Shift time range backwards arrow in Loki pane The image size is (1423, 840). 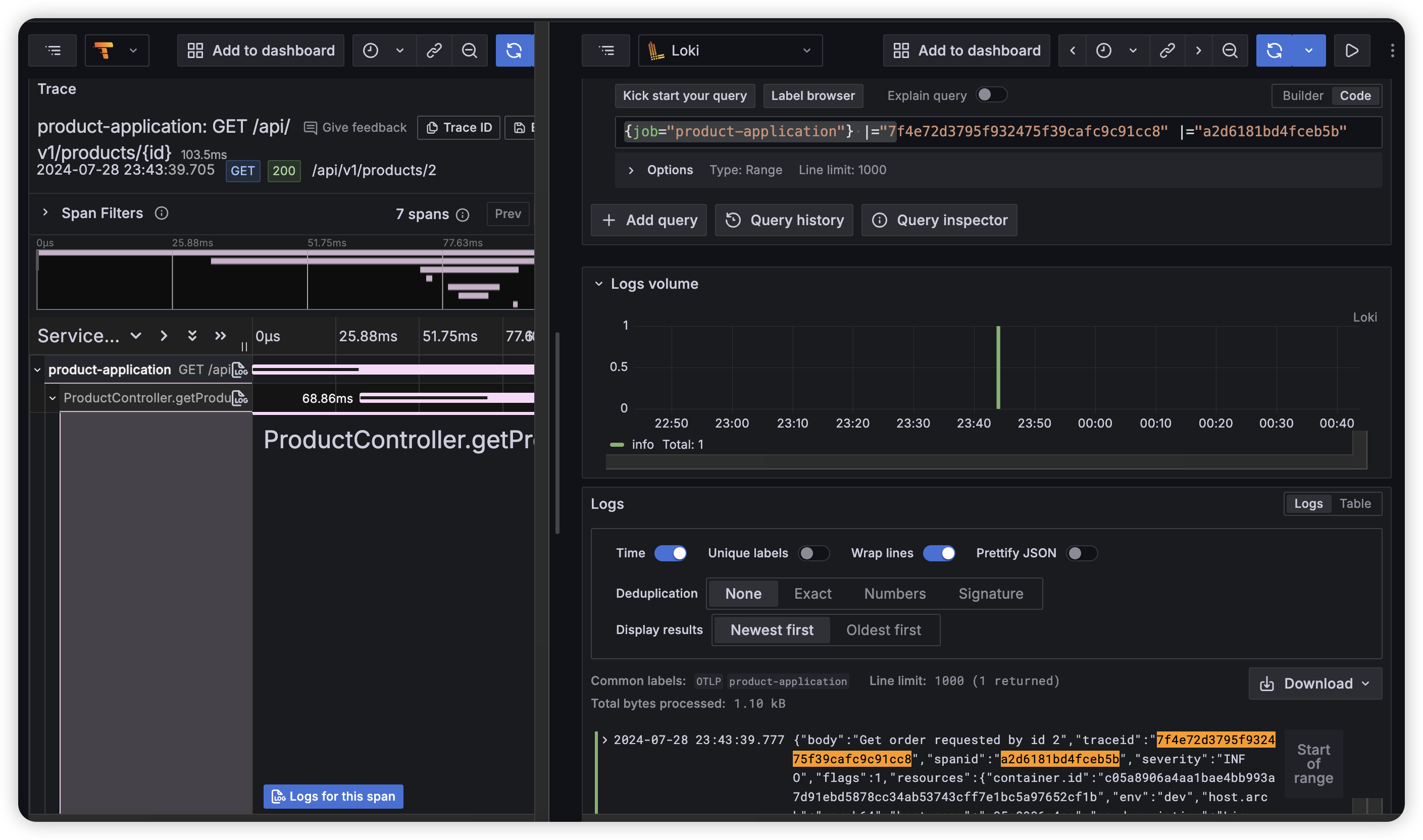[x=1072, y=50]
